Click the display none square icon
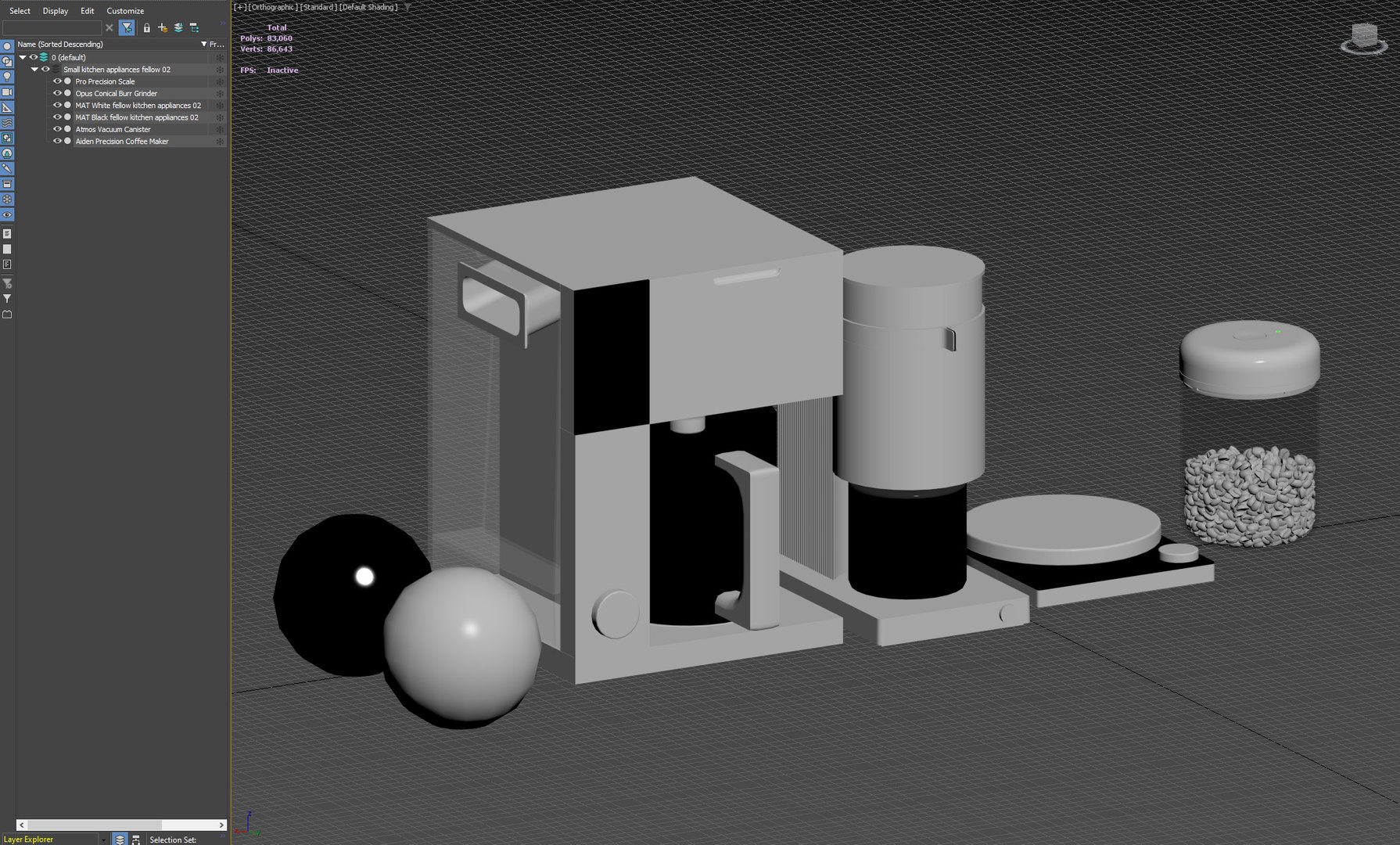 [7, 249]
